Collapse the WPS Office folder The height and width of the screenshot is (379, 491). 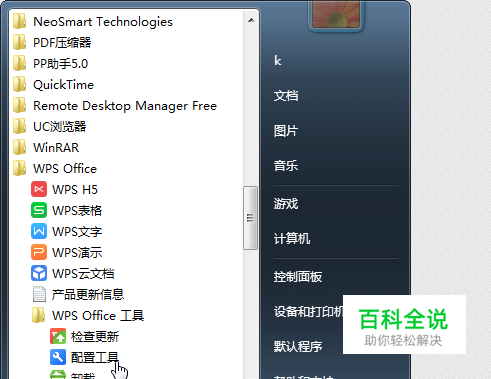tap(65, 169)
